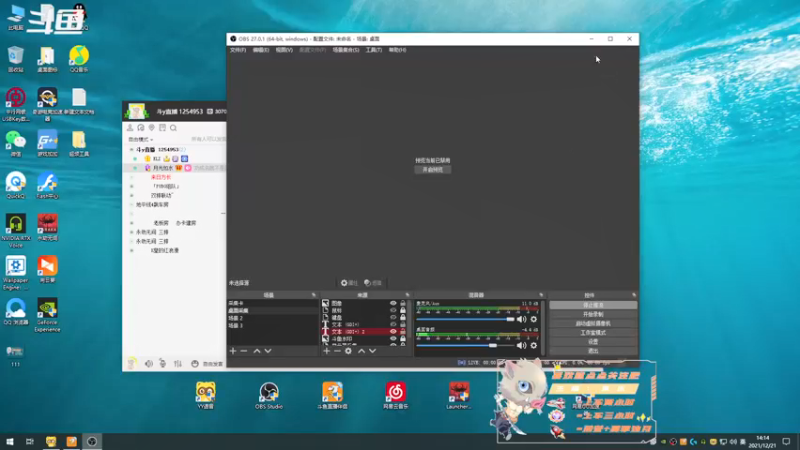Viewport: 800px width, 450px height.
Task: Open the 网易云音乐 desktop shortcut
Action: [x=395, y=396]
